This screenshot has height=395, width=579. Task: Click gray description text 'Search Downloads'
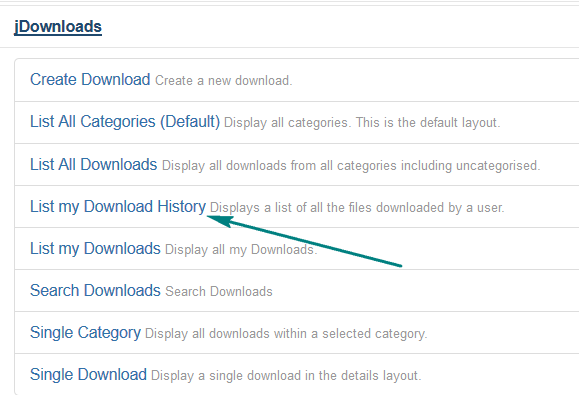pyautogui.click(x=219, y=292)
